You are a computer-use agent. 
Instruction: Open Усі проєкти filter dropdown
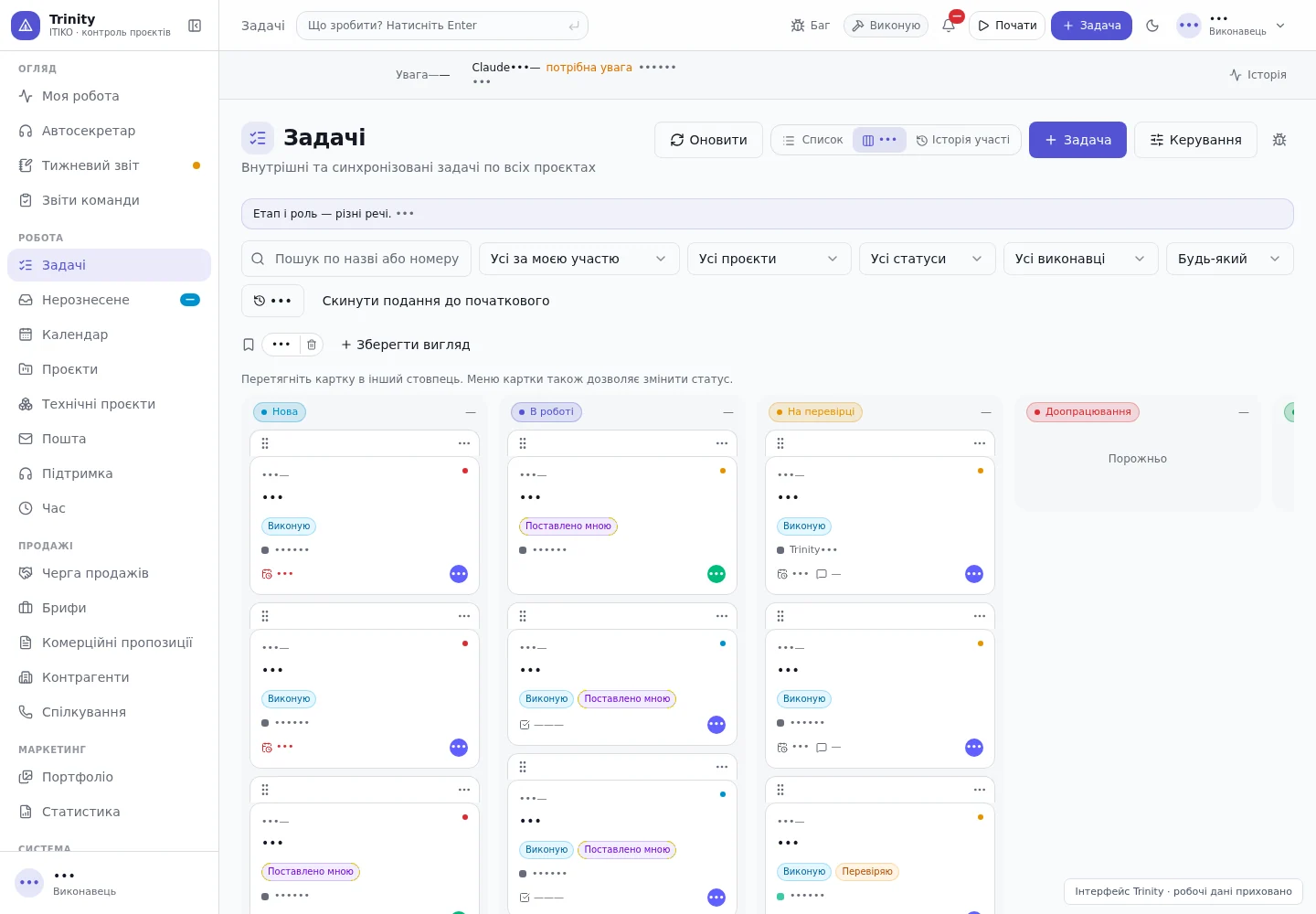point(769,259)
